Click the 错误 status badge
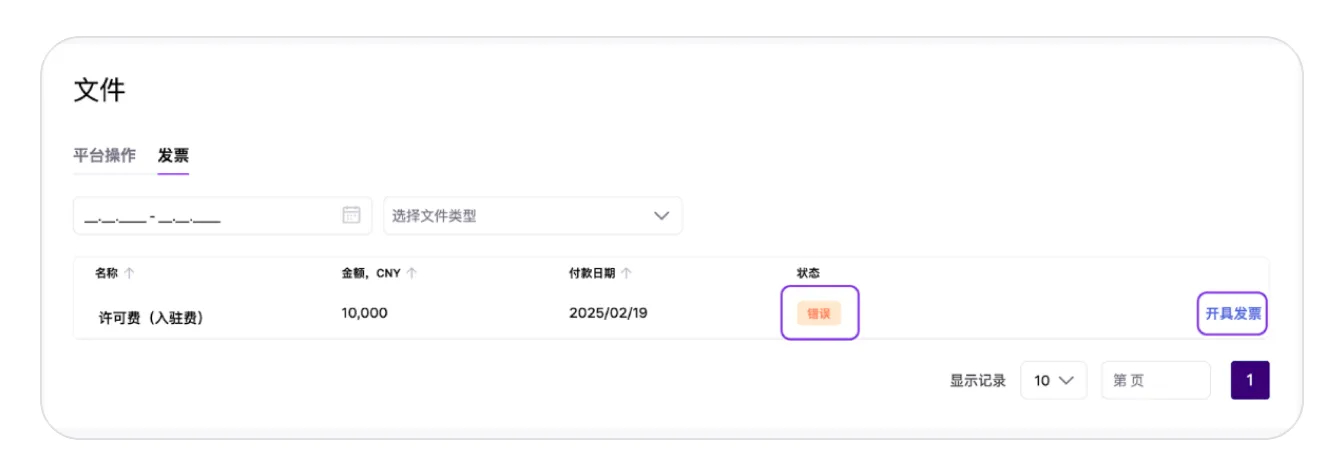This screenshot has width=1344, height=476. [819, 313]
